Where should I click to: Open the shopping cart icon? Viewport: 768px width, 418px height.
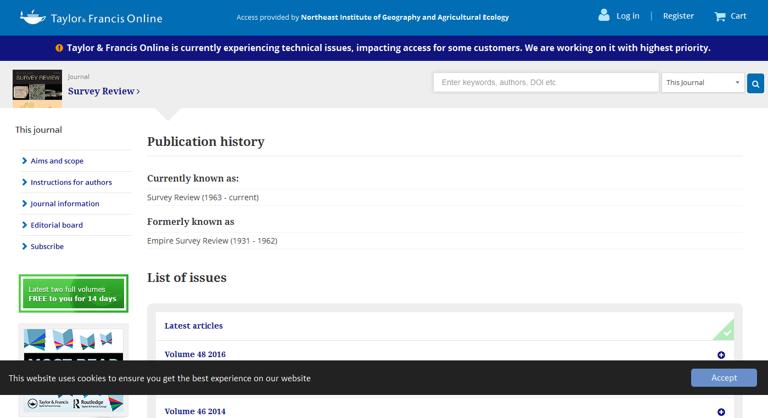click(720, 16)
